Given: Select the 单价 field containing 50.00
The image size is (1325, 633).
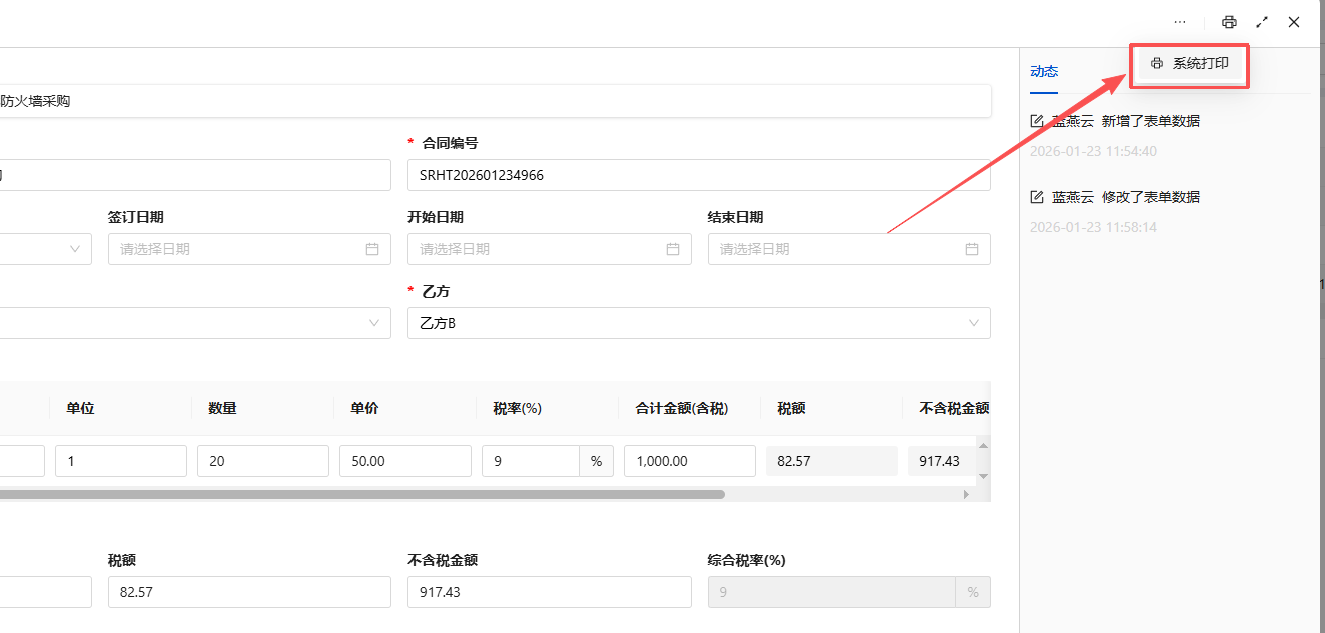Looking at the screenshot, I should [405, 460].
